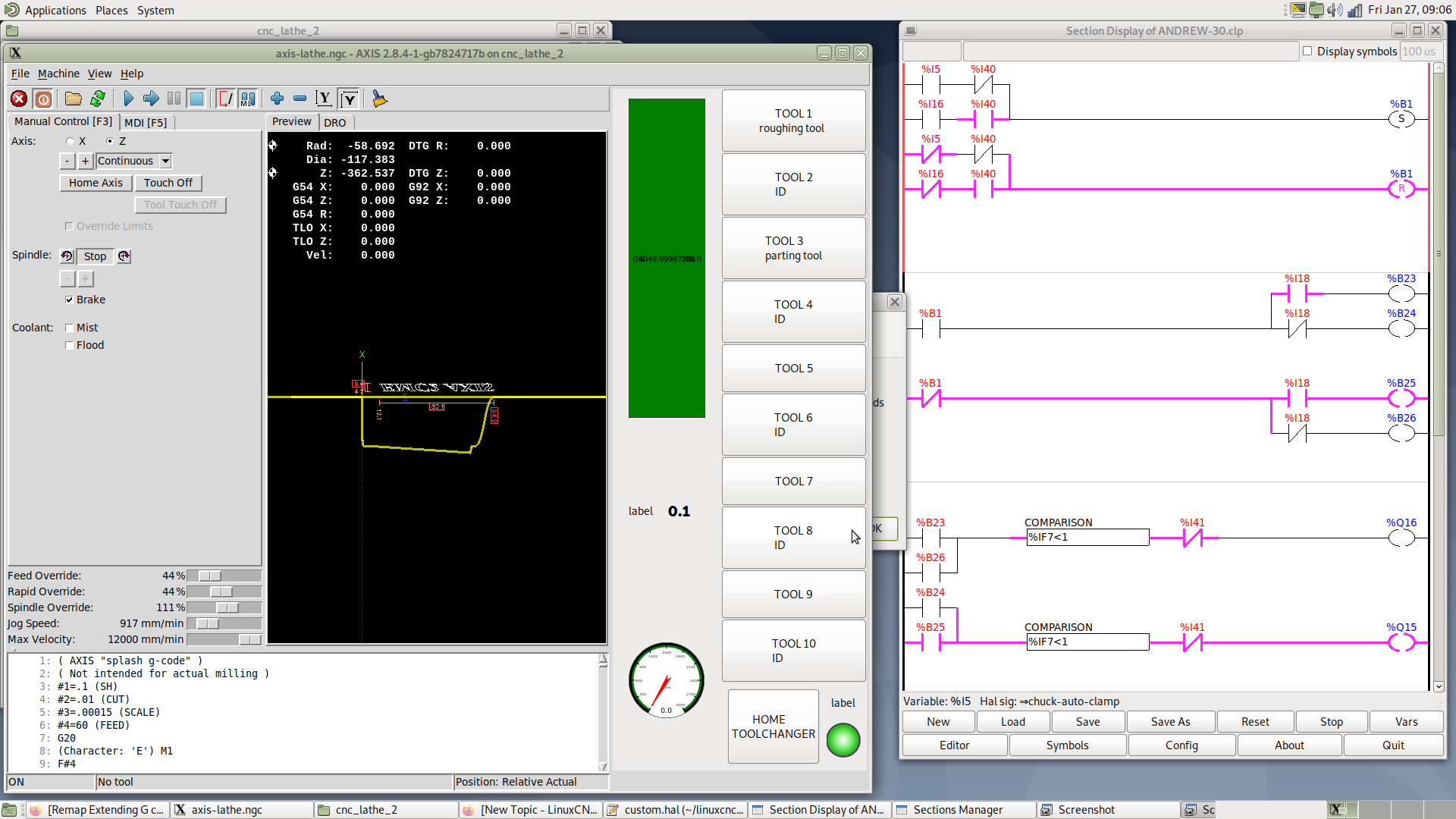Viewport: 1456px width, 819px height.
Task: Open the Machine menu
Action: tap(58, 74)
